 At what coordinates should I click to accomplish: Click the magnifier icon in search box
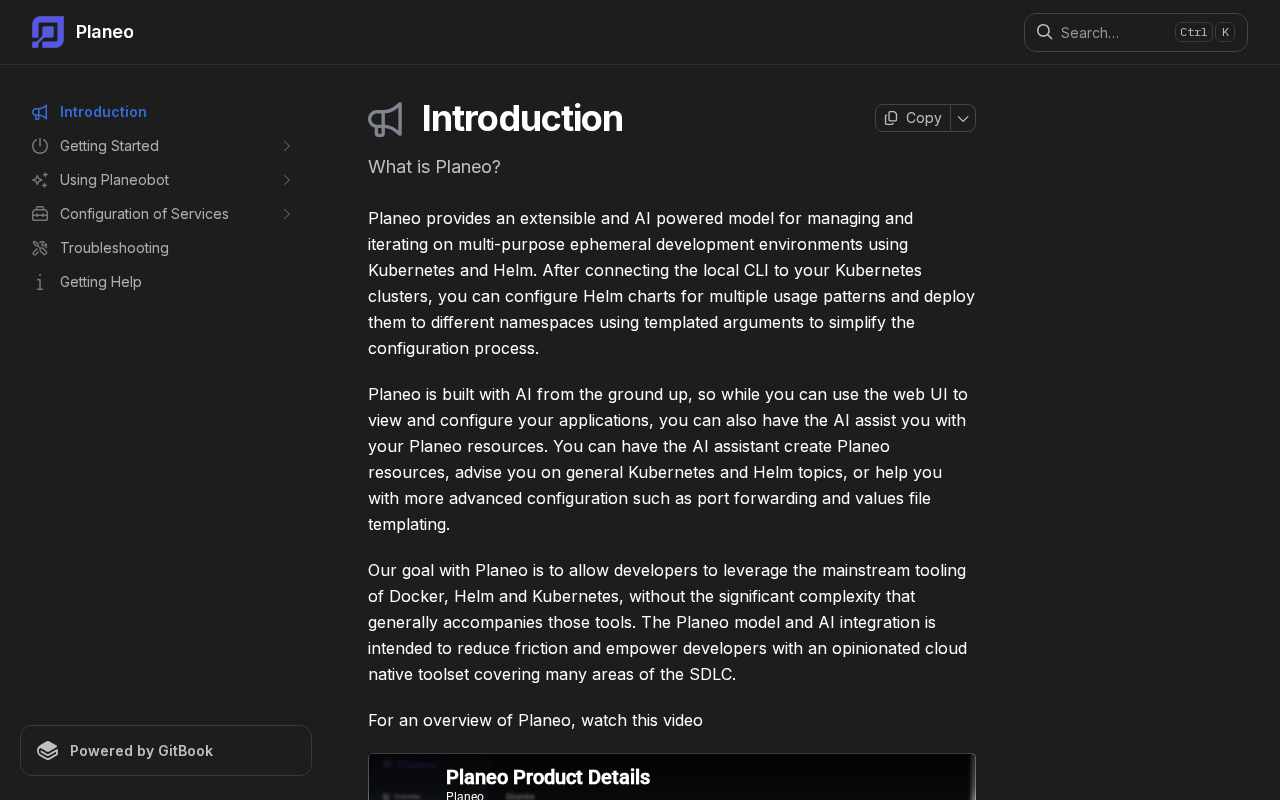[1044, 32]
